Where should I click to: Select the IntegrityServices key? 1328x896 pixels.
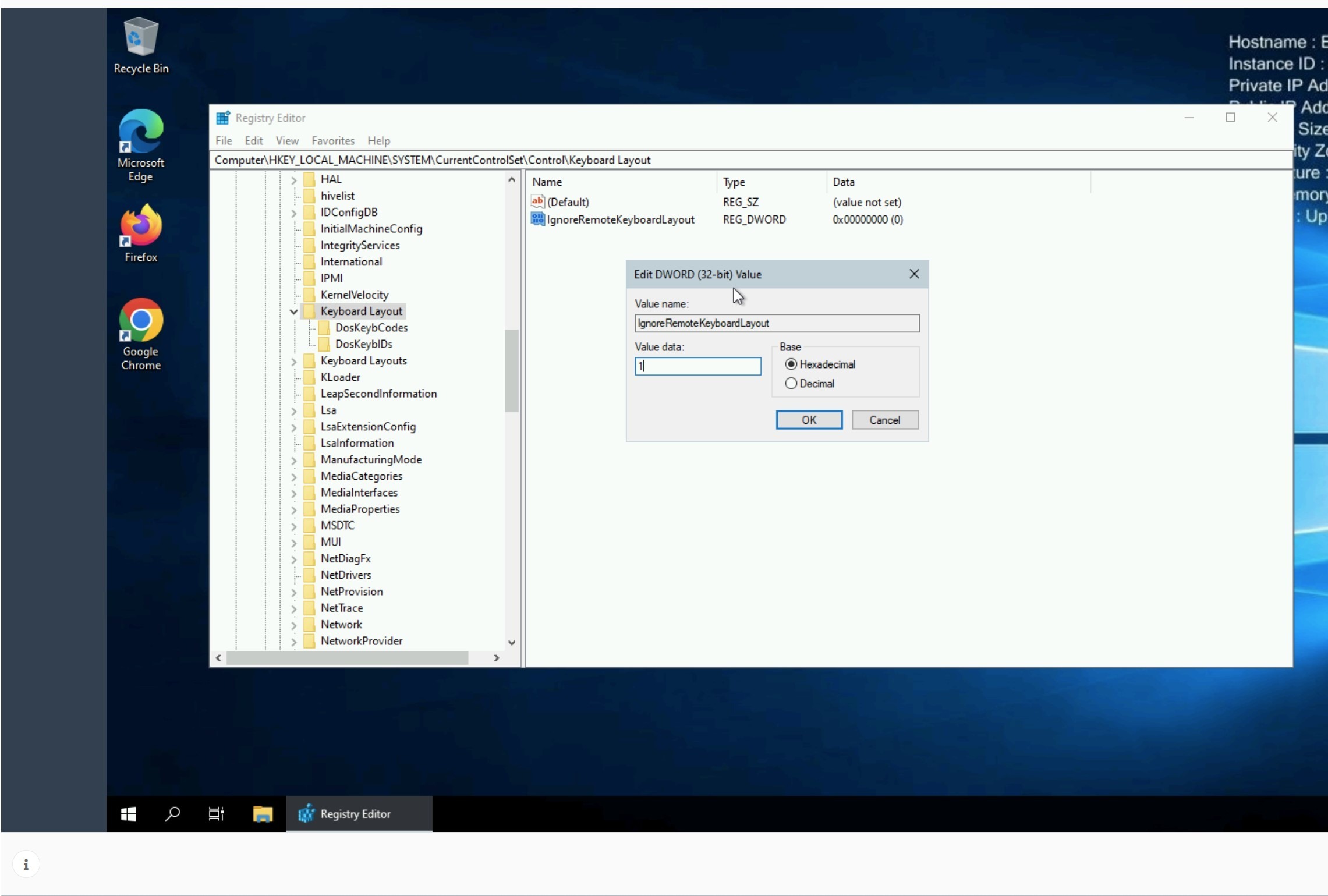click(x=360, y=245)
